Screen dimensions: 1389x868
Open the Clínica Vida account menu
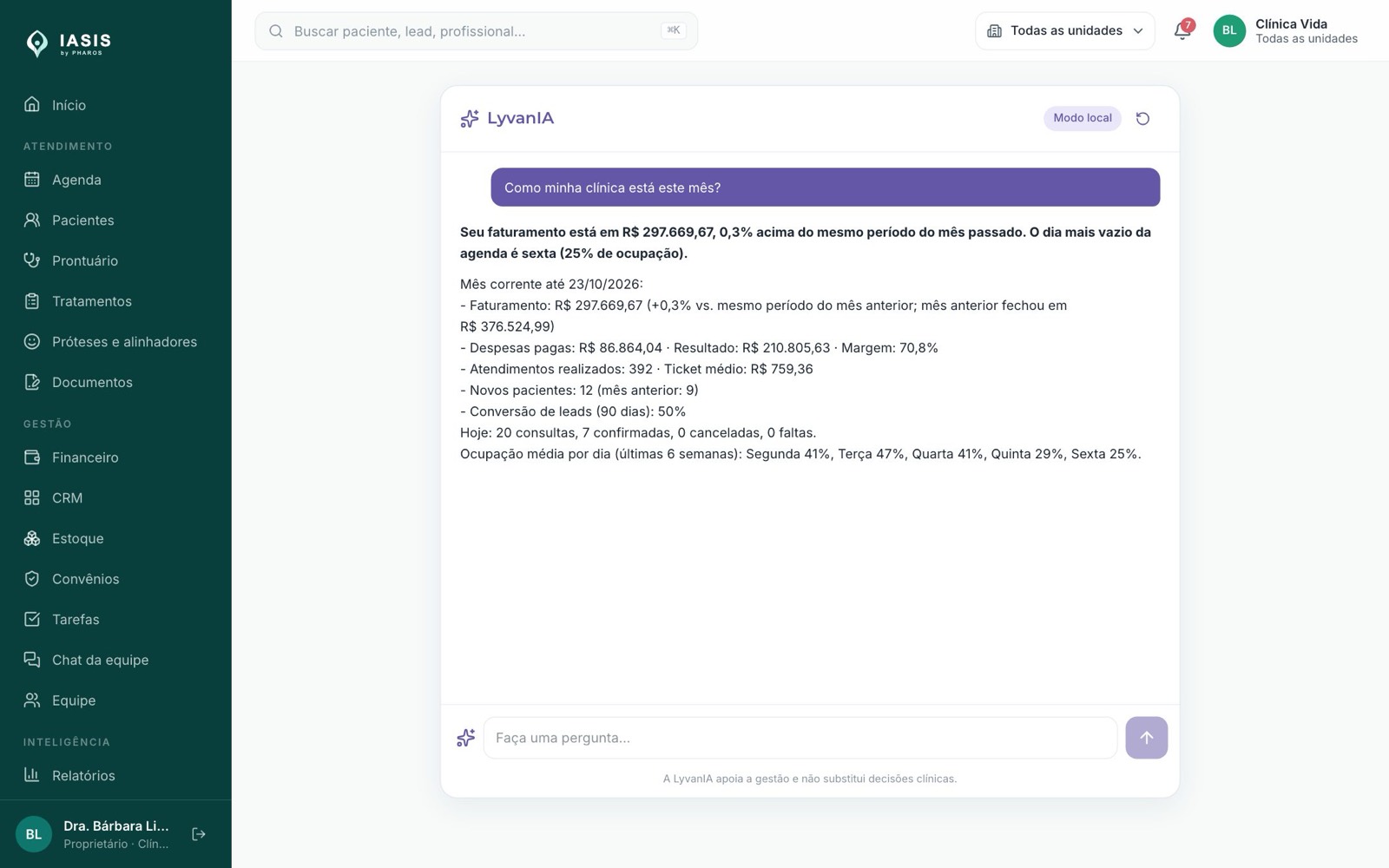[x=1286, y=31]
